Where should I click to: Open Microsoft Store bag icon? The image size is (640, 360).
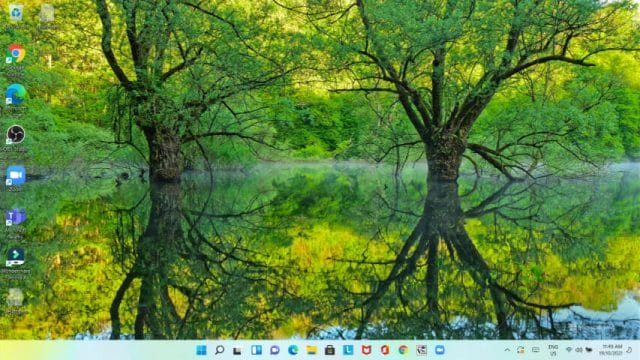330,350
